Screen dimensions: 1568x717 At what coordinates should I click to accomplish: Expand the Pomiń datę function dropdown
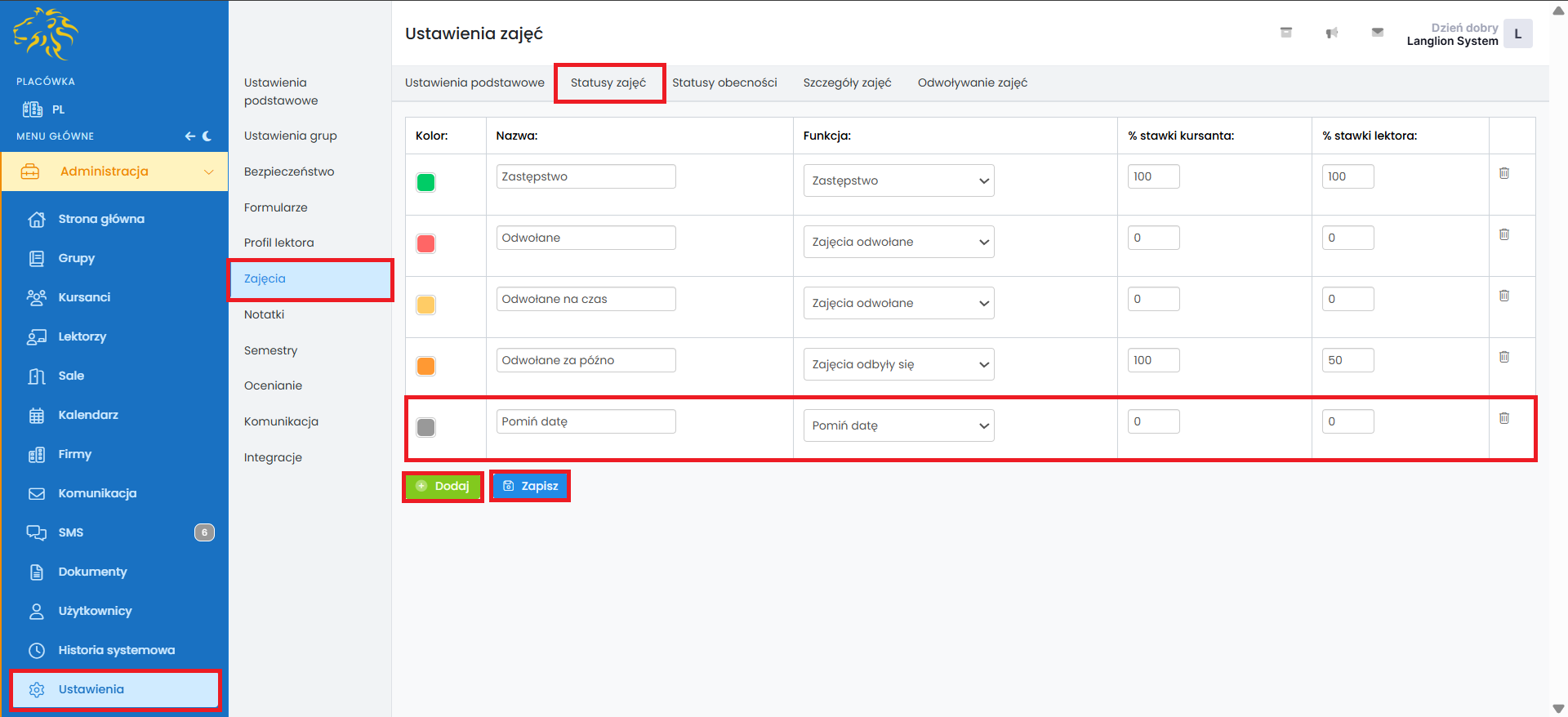(898, 425)
